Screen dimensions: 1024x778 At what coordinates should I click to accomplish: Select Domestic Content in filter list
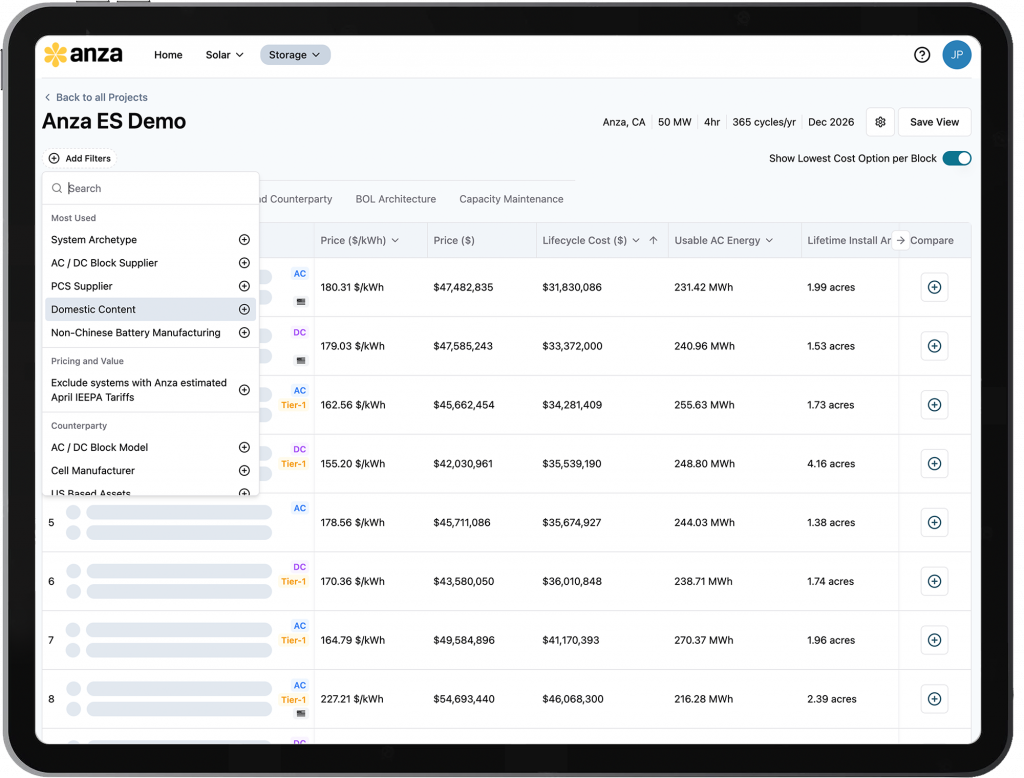click(x=150, y=309)
